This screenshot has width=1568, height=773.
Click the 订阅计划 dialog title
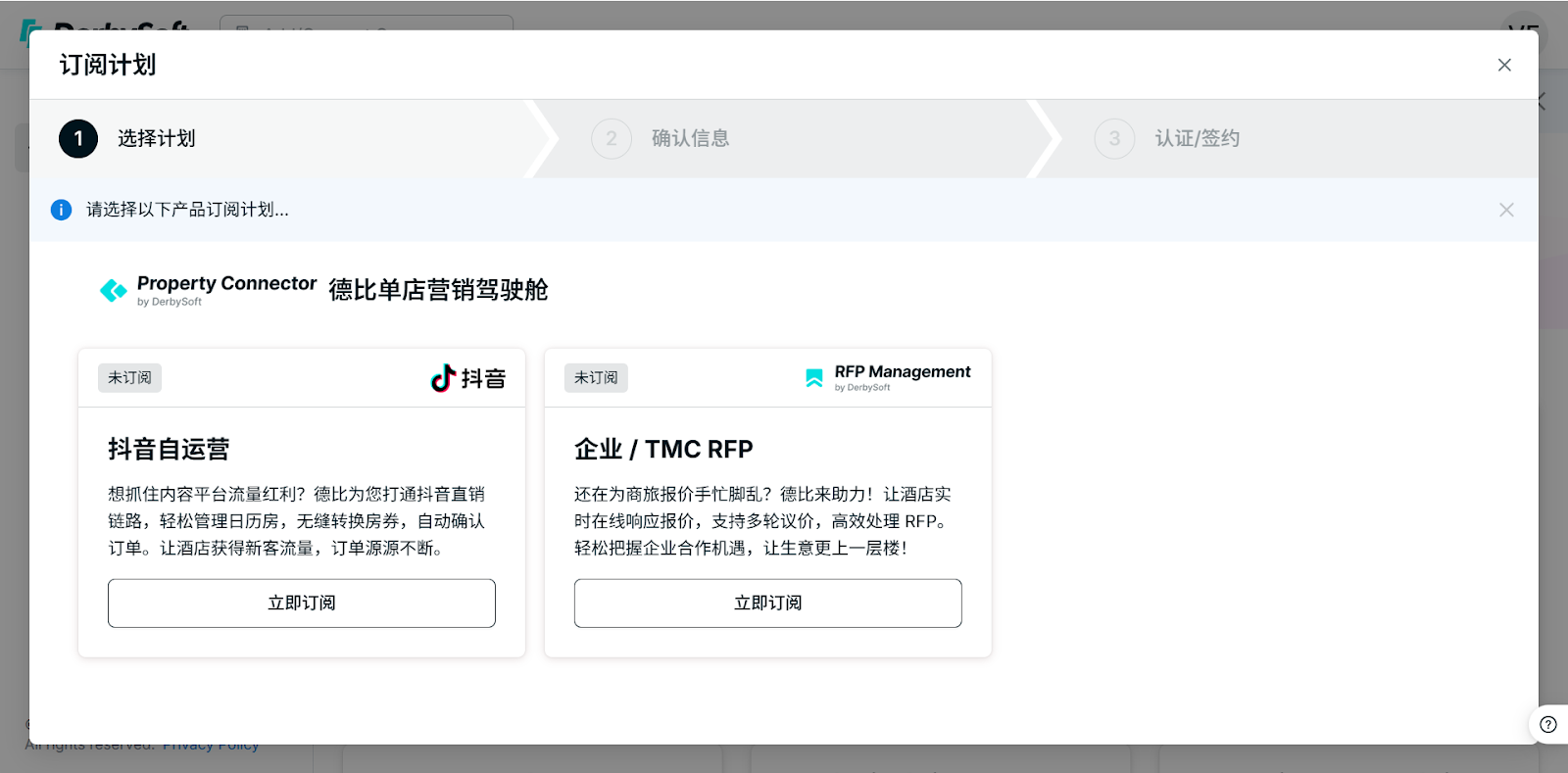click(108, 65)
